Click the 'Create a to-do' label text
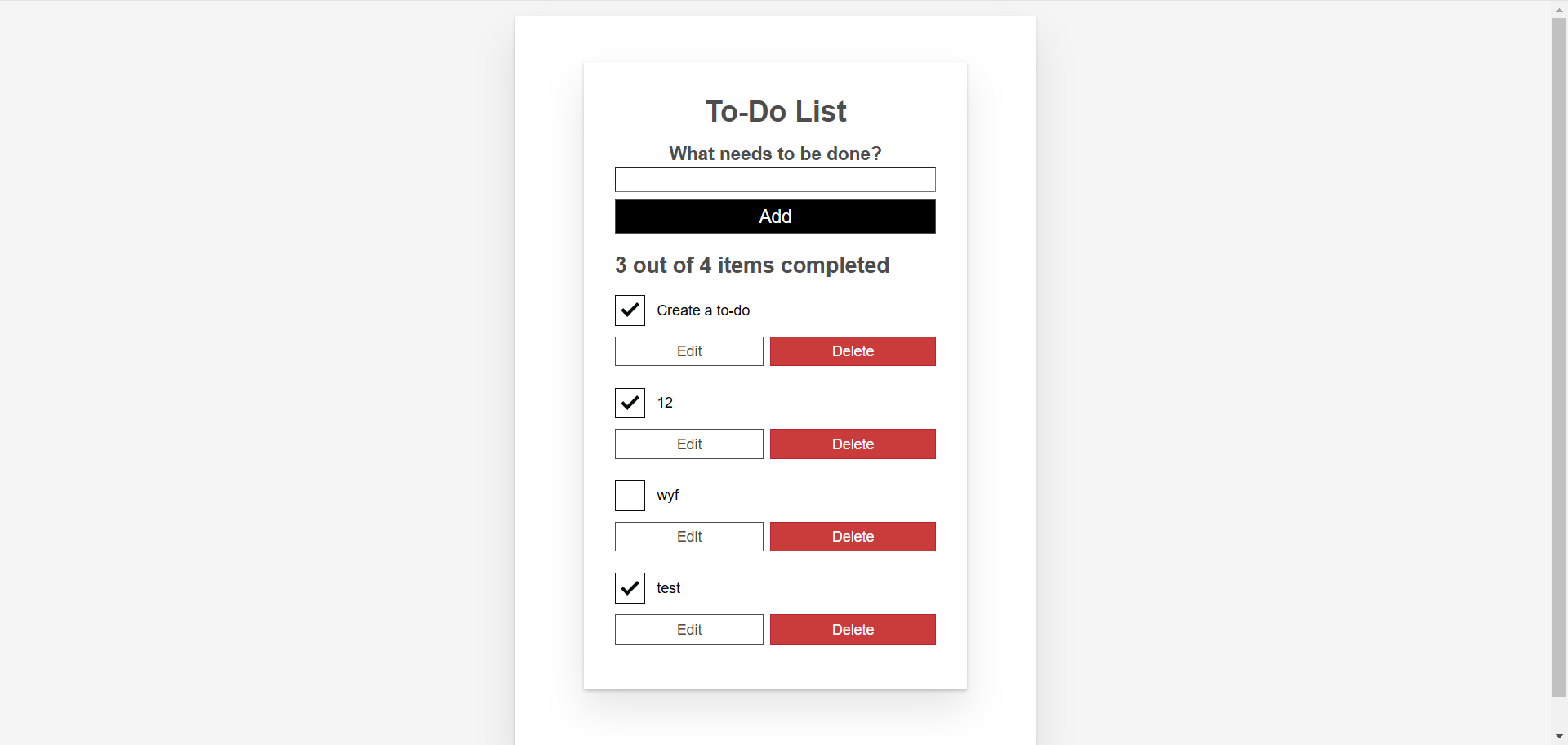 pos(703,310)
